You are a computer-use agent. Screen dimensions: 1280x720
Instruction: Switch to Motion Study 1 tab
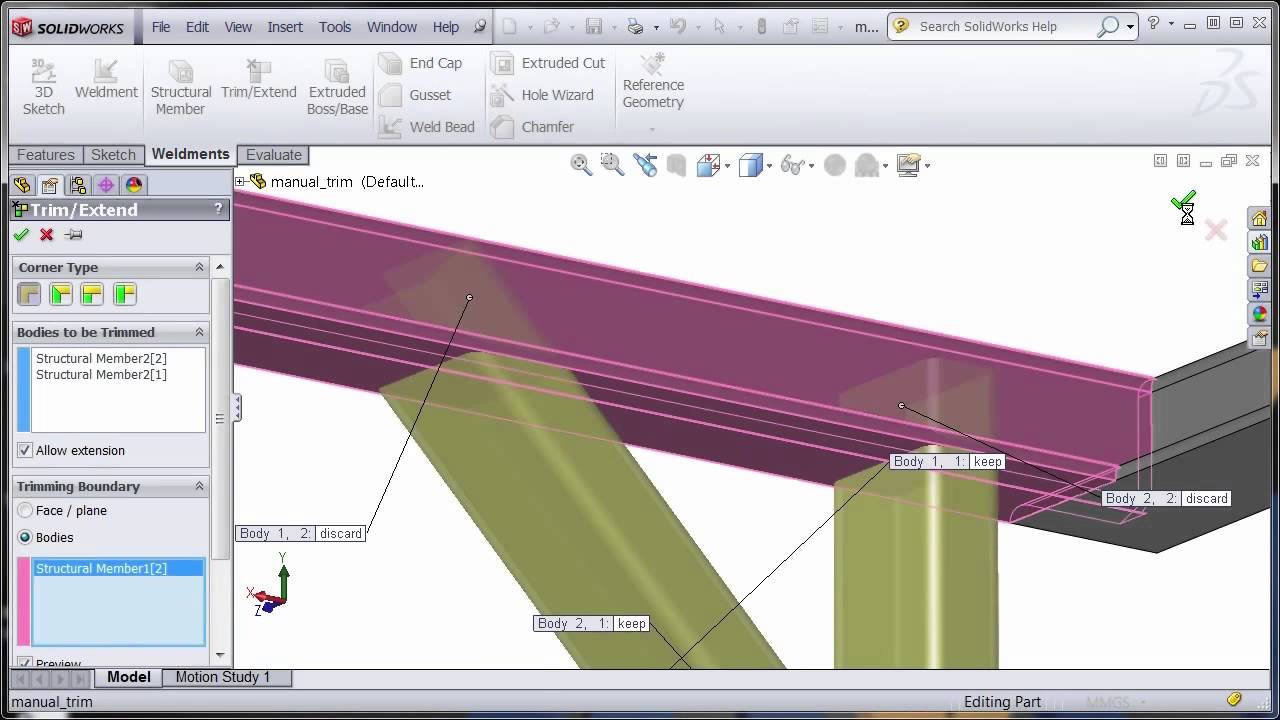point(223,677)
